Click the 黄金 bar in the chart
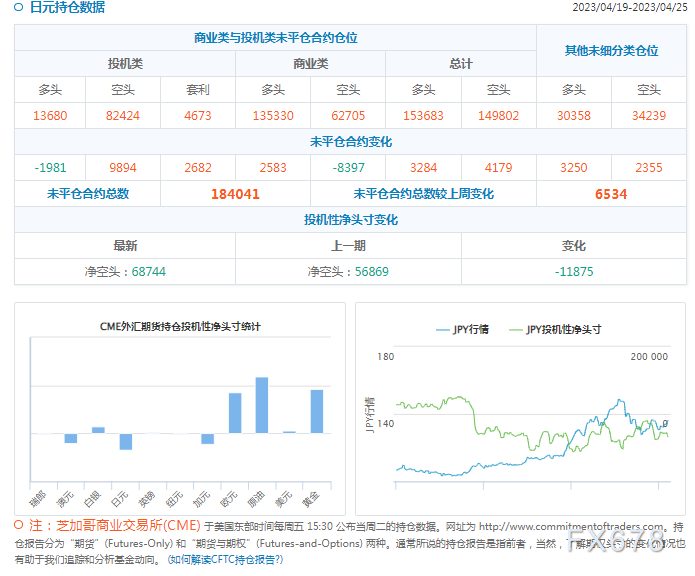Image resolution: width=695 pixels, height=576 pixels. 317,411
